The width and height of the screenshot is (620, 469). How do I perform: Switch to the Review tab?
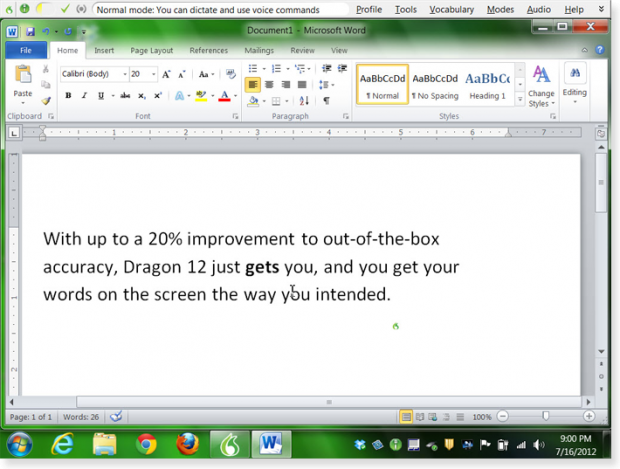(302, 50)
